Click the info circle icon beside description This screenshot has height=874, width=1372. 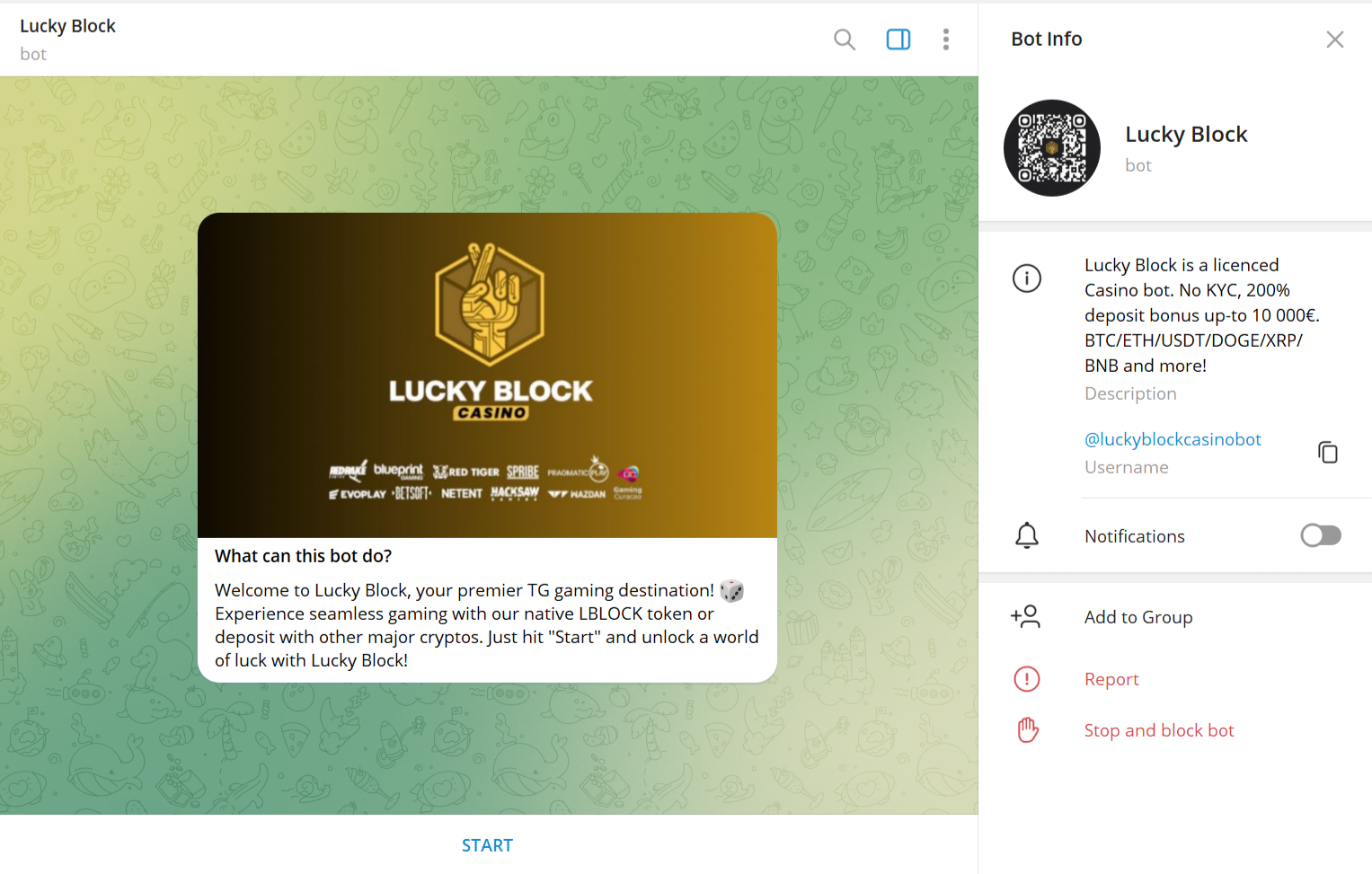(x=1027, y=278)
